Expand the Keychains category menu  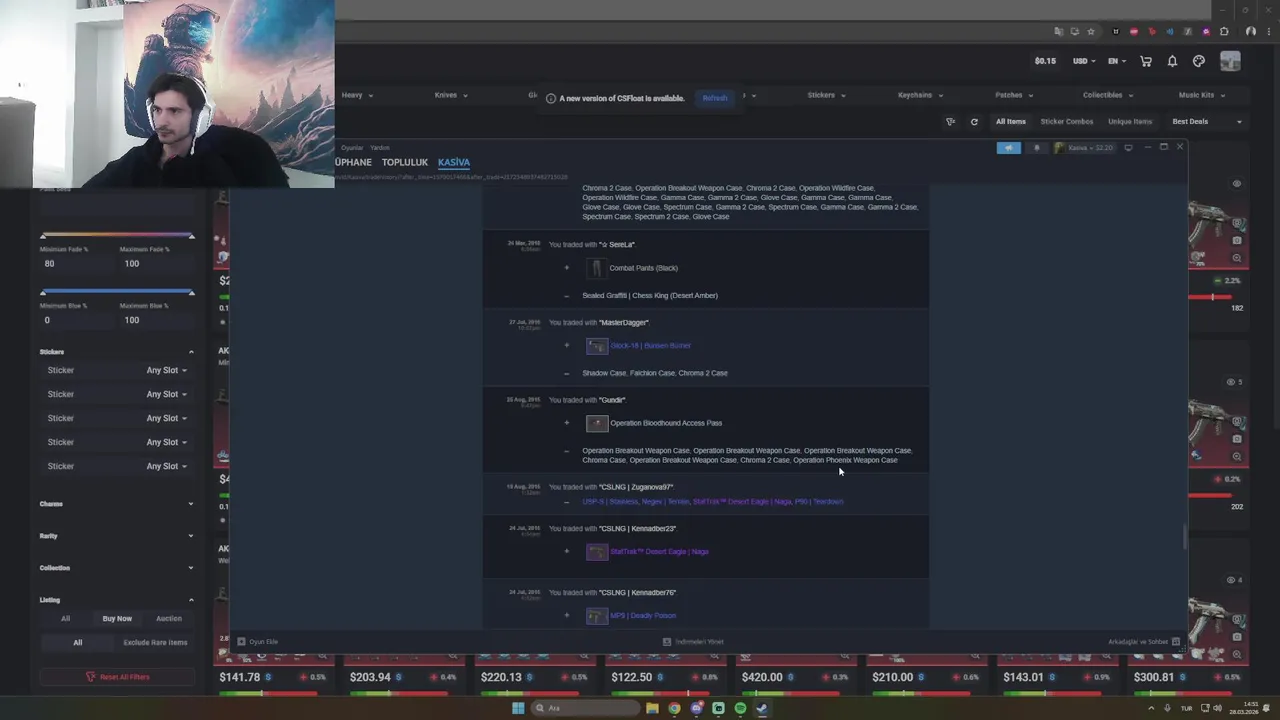point(920,95)
